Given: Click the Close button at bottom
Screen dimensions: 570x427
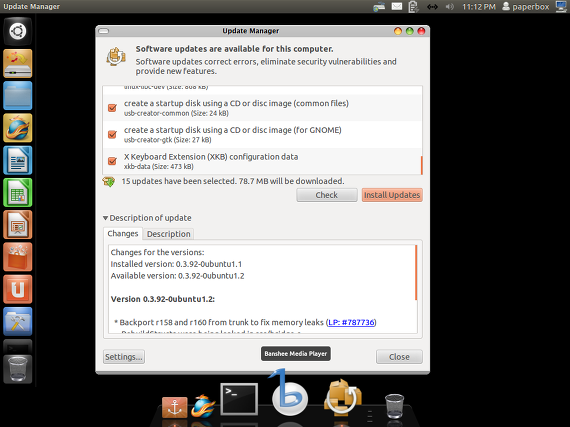Looking at the screenshot, I should (x=399, y=357).
